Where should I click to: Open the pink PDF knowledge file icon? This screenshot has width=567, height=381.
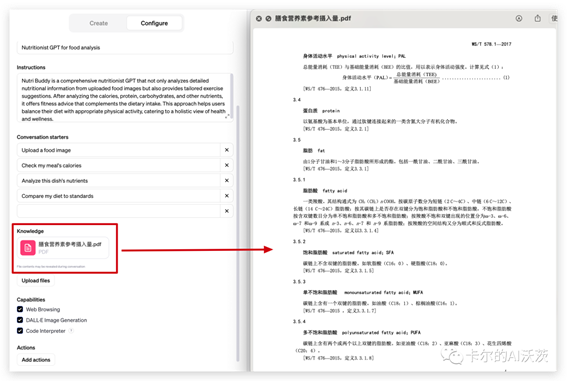[28, 248]
